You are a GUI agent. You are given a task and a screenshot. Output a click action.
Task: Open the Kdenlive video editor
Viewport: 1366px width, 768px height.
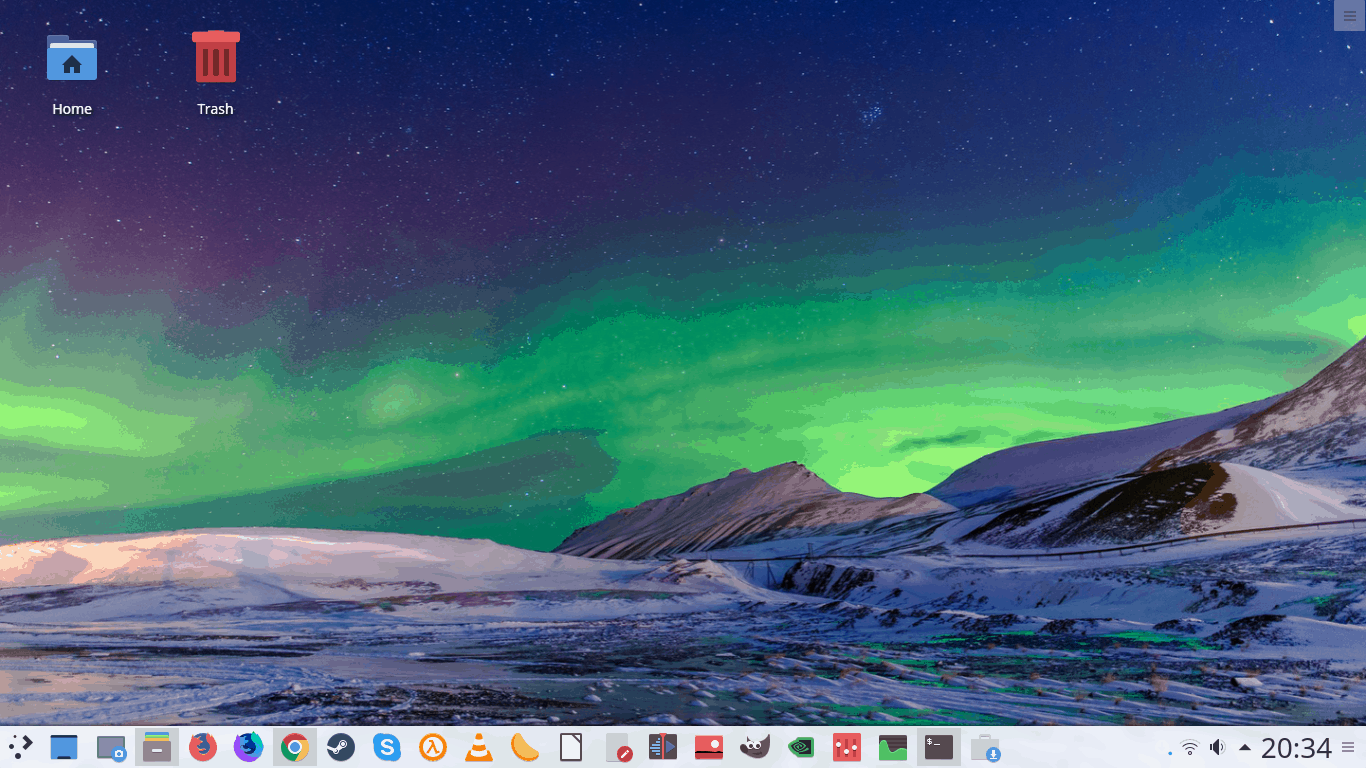(663, 747)
